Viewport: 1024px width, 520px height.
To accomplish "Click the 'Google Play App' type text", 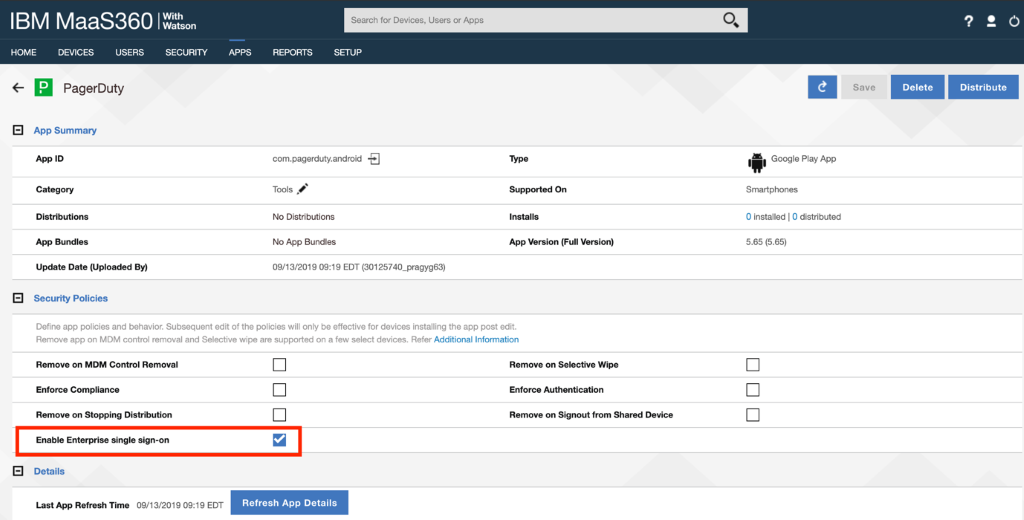I will click(x=803, y=159).
